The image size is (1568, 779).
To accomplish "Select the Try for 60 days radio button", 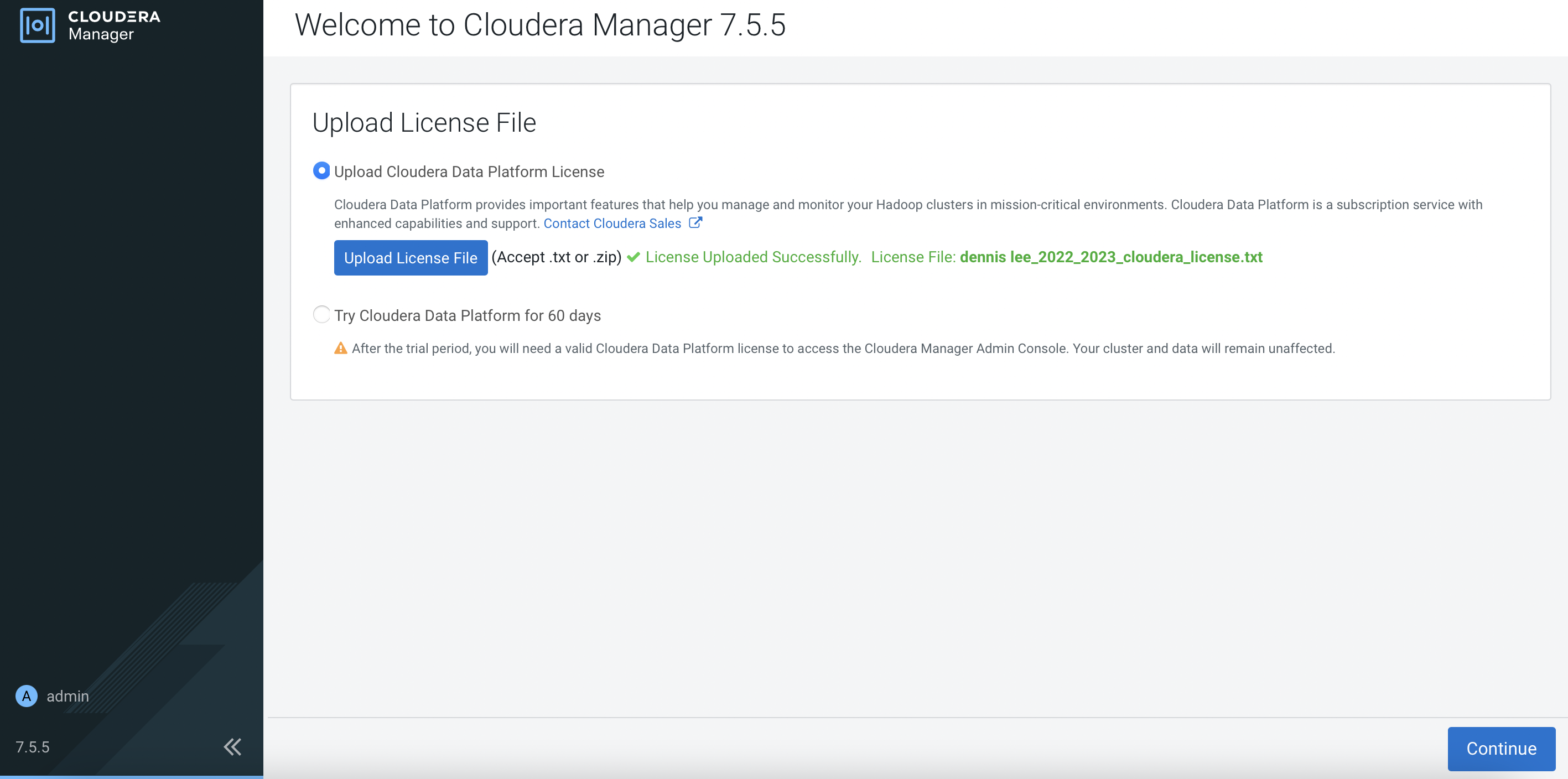I will (321, 315).
